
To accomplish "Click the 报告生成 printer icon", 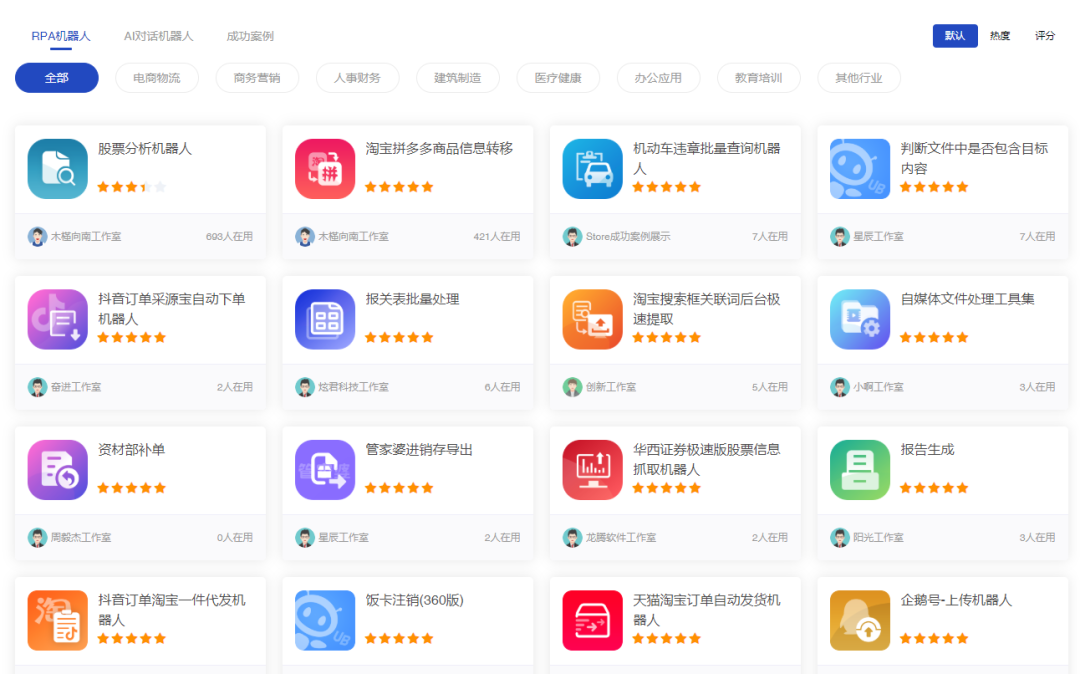I will click(x=860, y=470).
